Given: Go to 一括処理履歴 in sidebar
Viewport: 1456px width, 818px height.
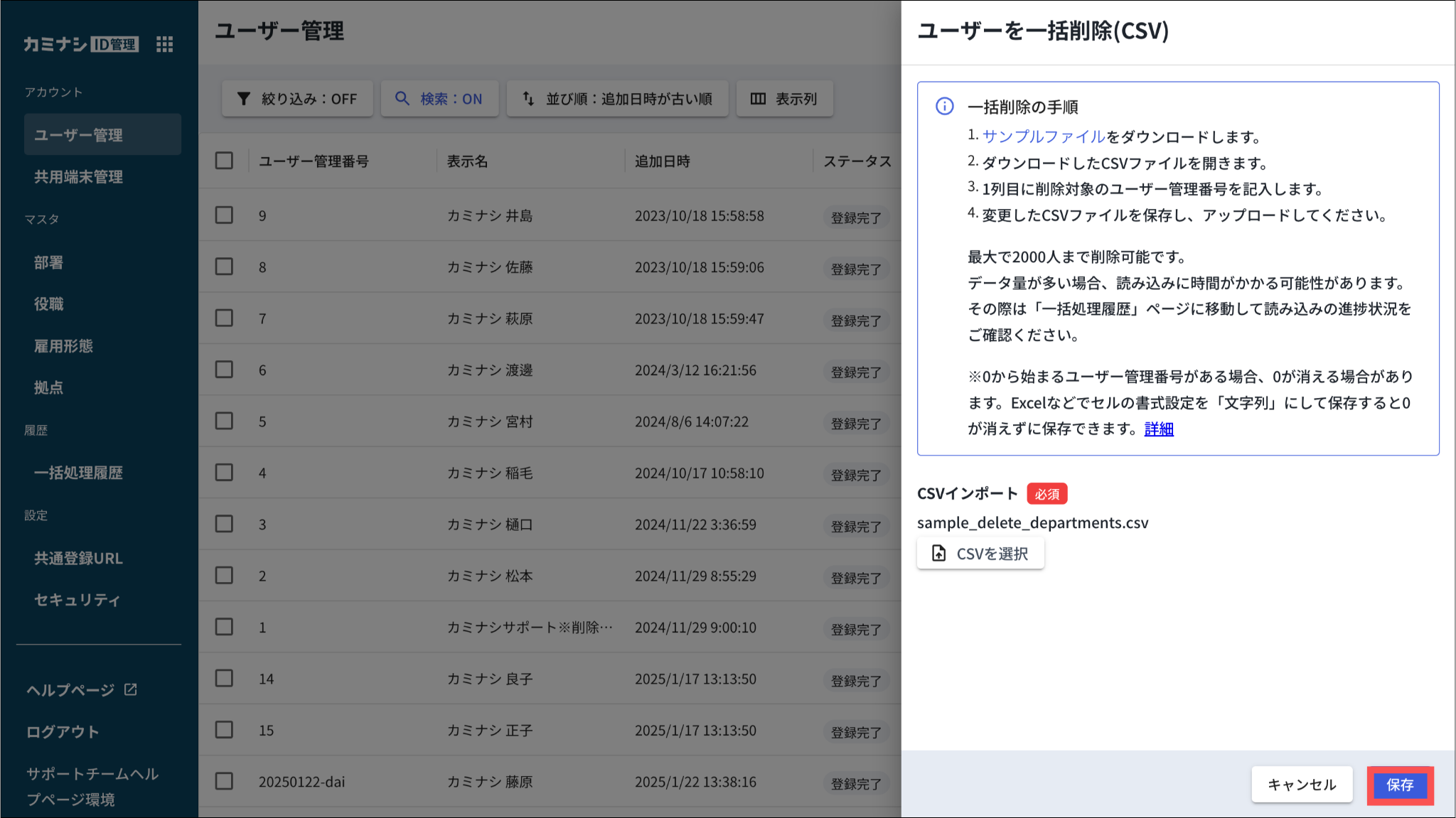Looking at the screenshot, I should [78, 473].
